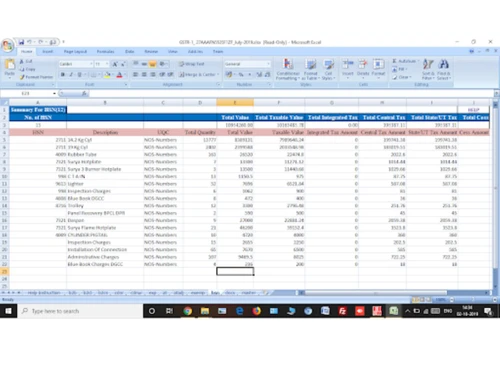Switch to the Page Layout tab
Screen dimensions: 500x375
pos(75,51)
